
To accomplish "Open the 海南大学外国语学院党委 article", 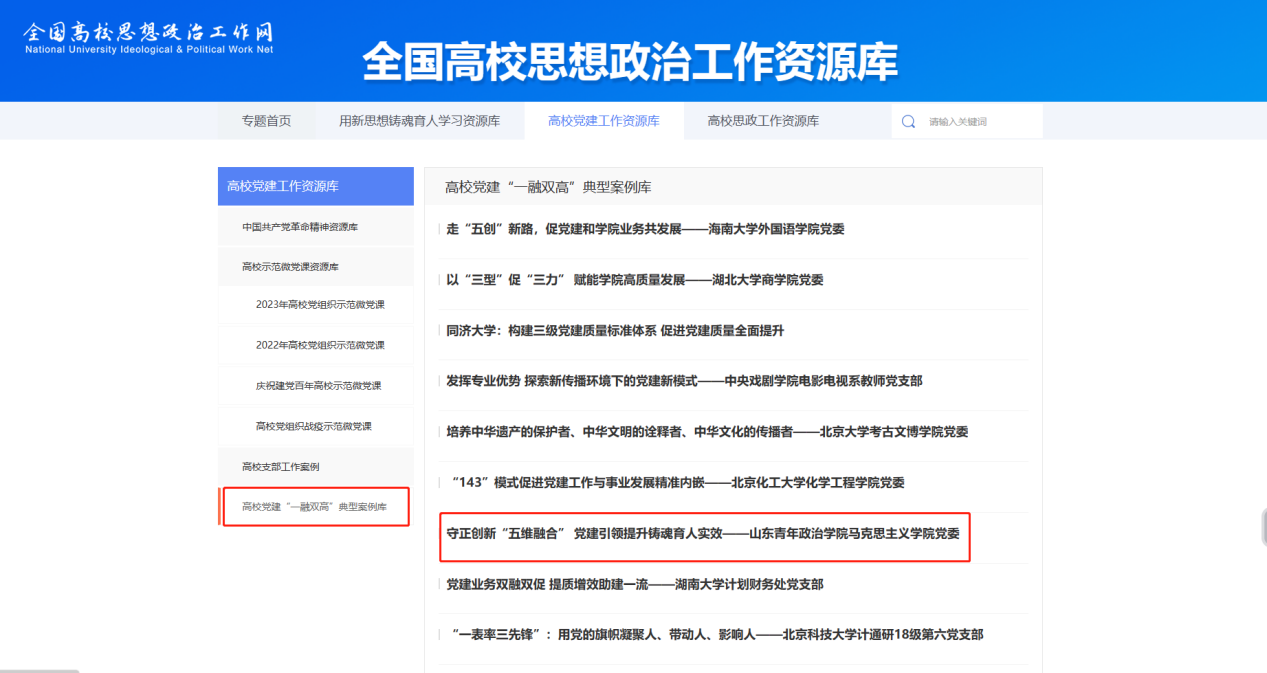I will (645, 229).
